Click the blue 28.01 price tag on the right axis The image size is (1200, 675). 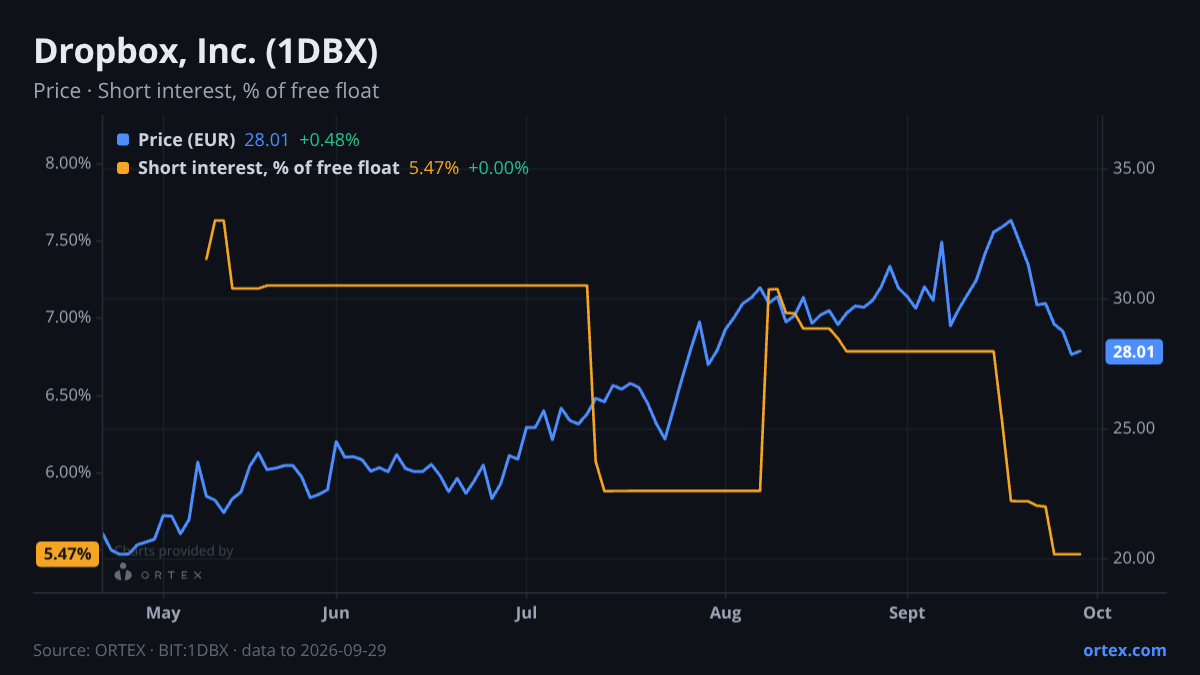(1133, 352)
